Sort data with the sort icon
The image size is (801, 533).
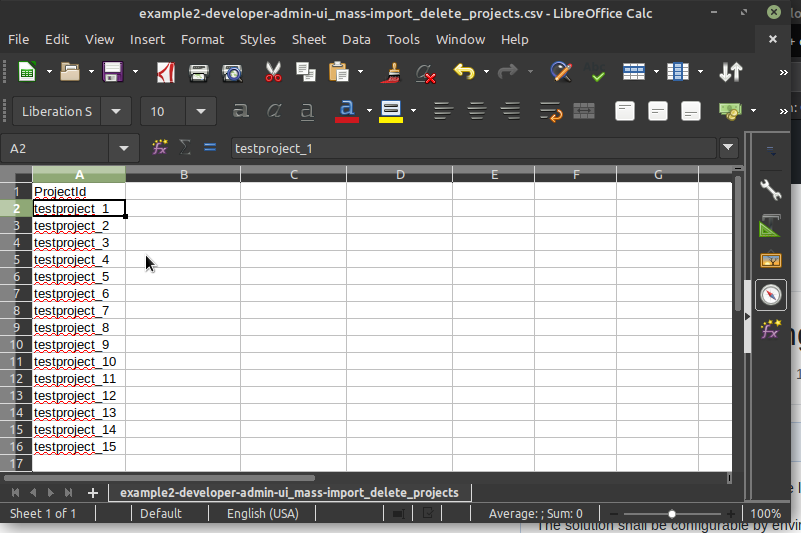731,72
